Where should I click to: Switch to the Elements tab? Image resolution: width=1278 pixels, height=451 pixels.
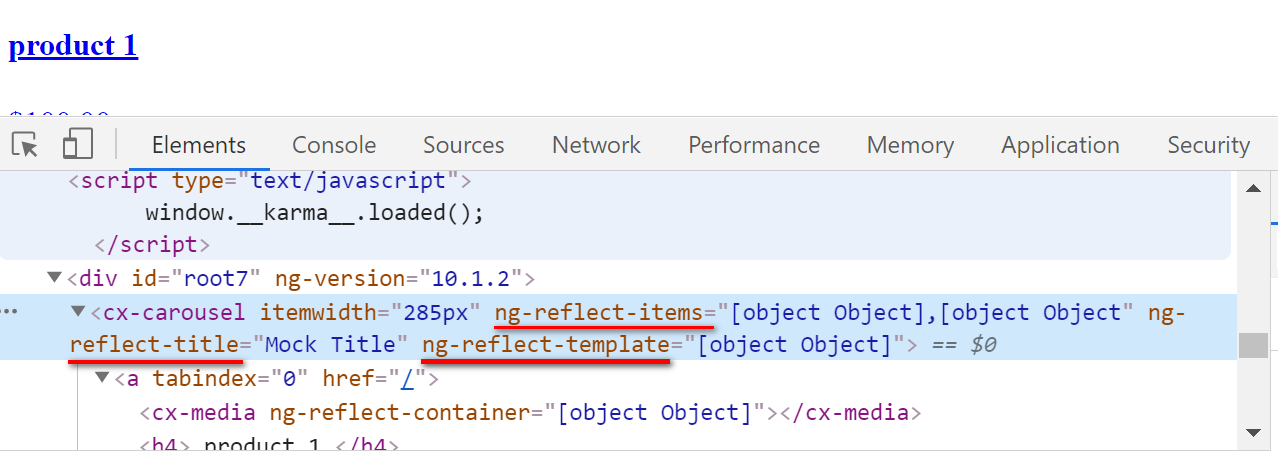click(198, 145)
